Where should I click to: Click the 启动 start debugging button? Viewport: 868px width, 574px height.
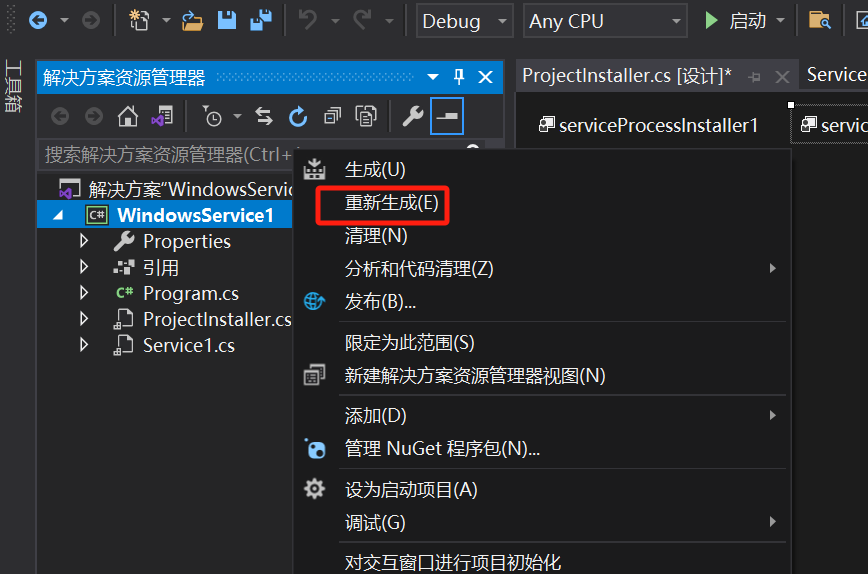(736, 21)
